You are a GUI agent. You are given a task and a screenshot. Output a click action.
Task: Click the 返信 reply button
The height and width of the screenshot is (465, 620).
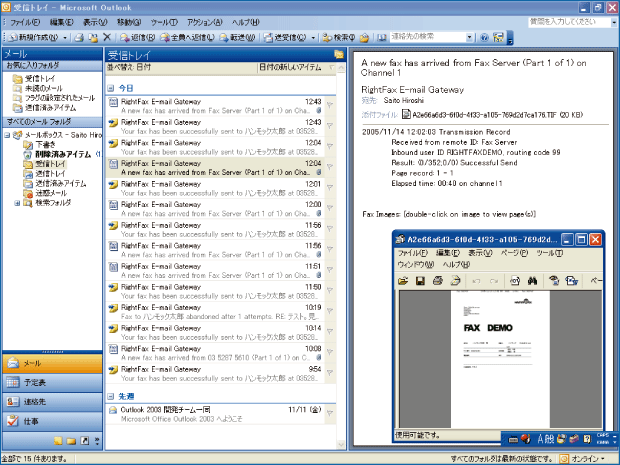138,38
